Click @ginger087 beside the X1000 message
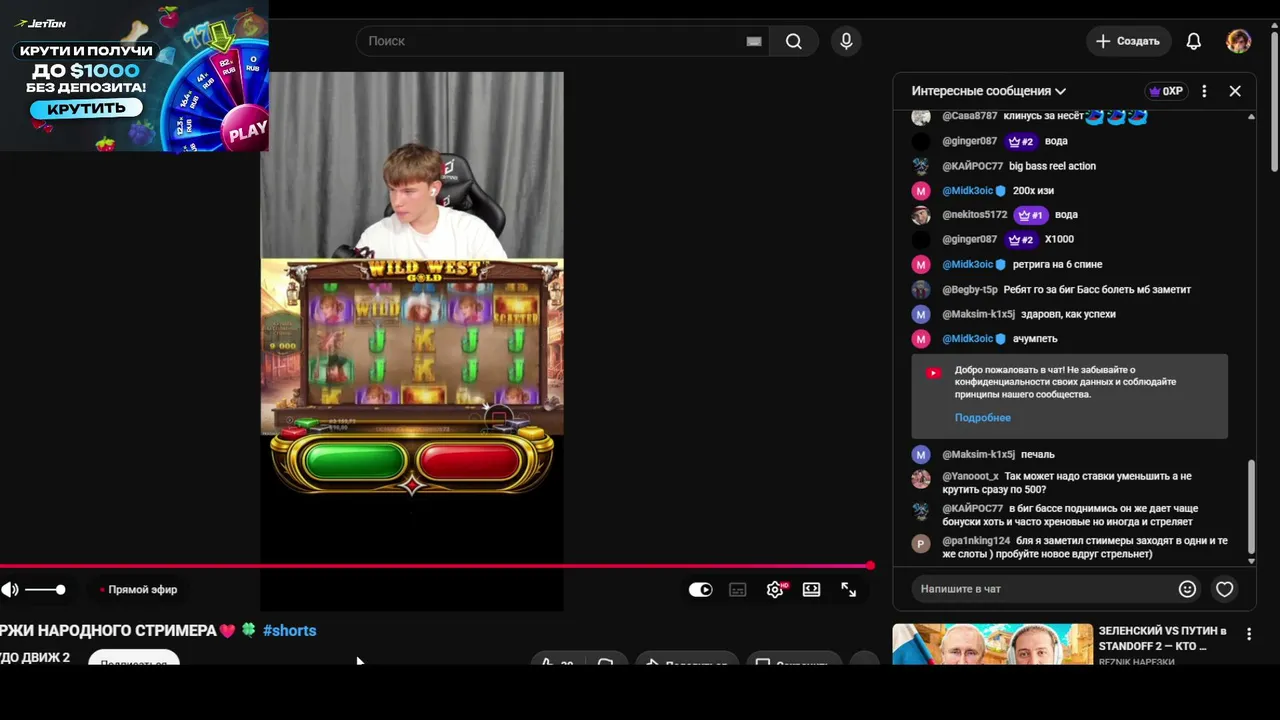The width and height of the screenshot is (1280, 720). [969, 240]
